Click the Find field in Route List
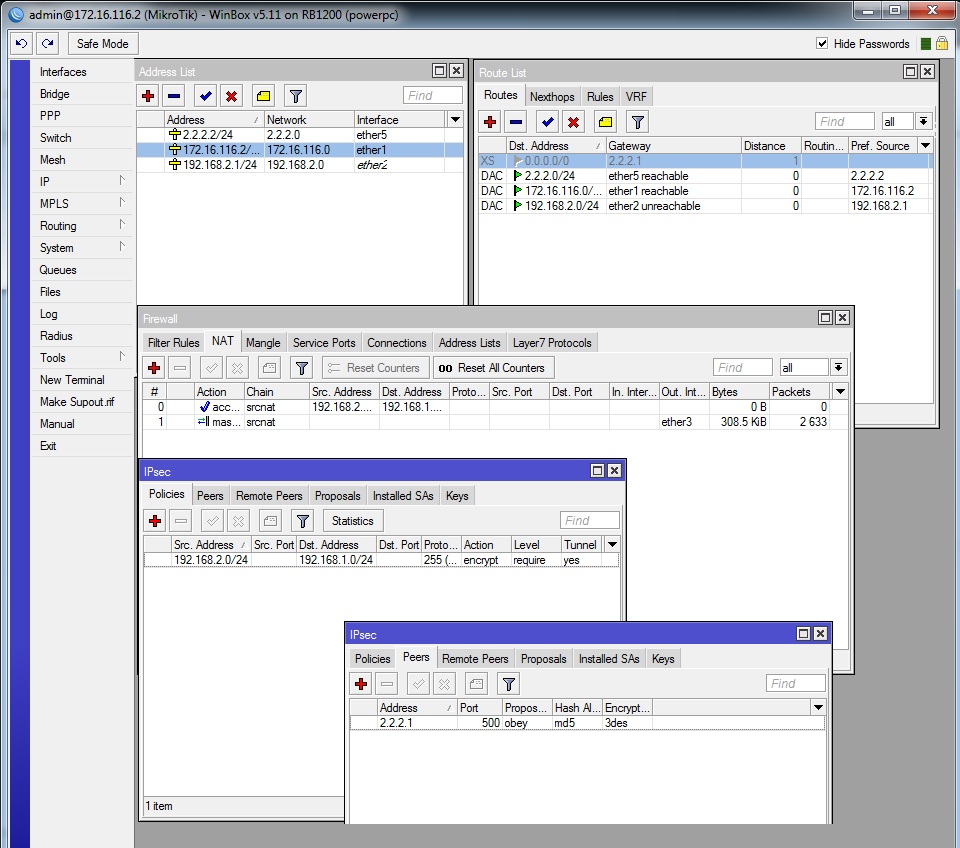The image size is (960, 848). click(844, 121)
